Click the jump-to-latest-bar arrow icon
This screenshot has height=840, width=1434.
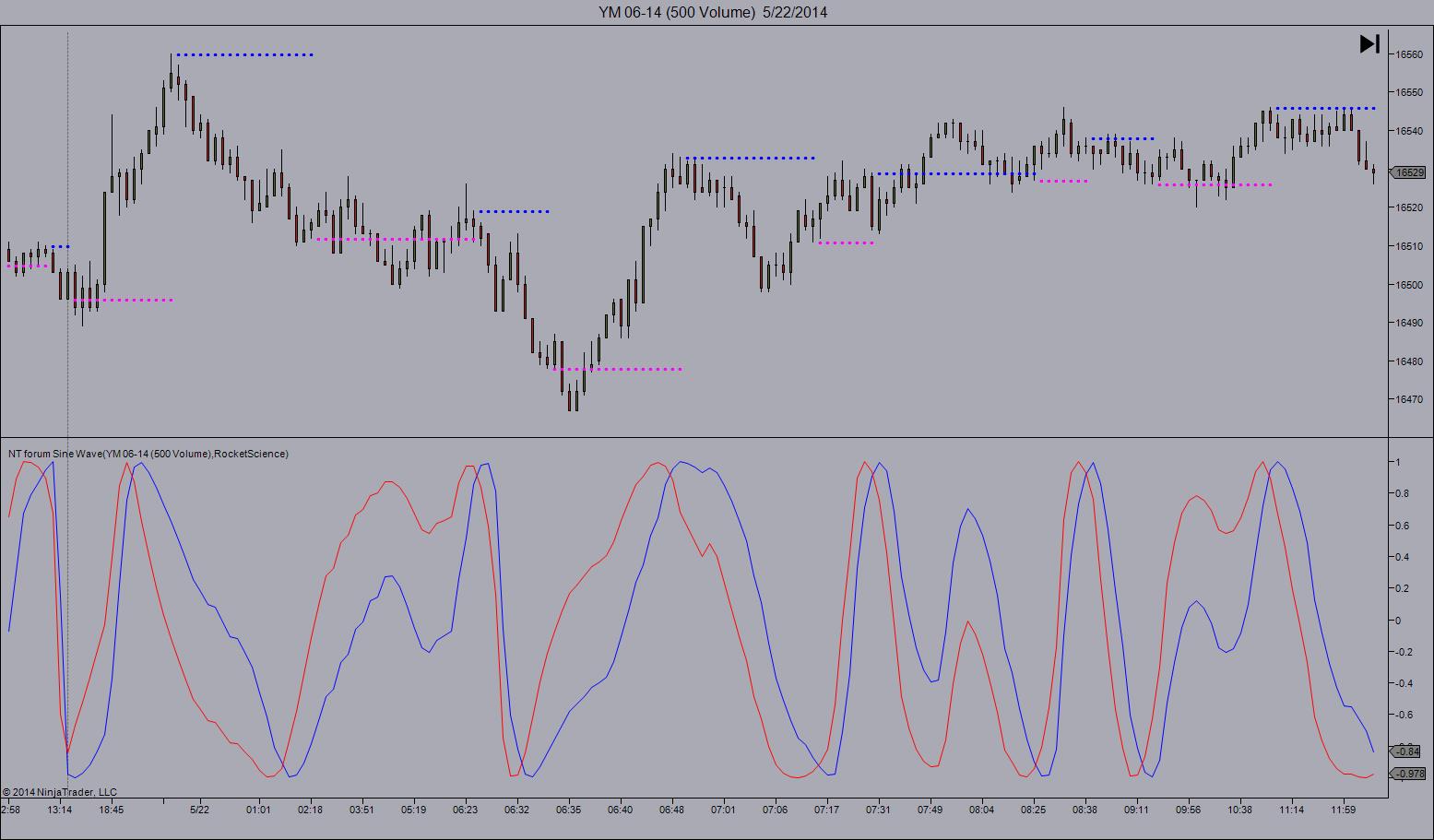pos(1369,43)
